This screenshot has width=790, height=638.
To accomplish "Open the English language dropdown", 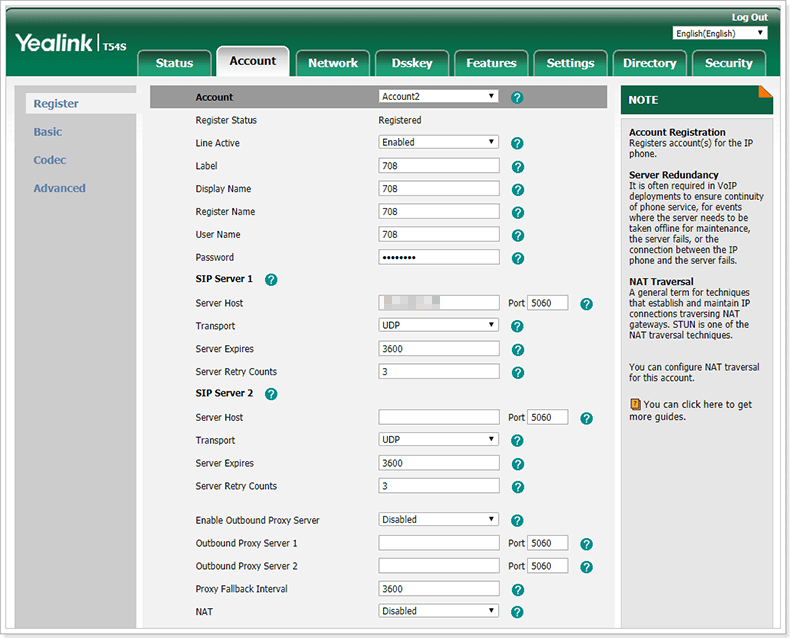I will pos(719,33).
